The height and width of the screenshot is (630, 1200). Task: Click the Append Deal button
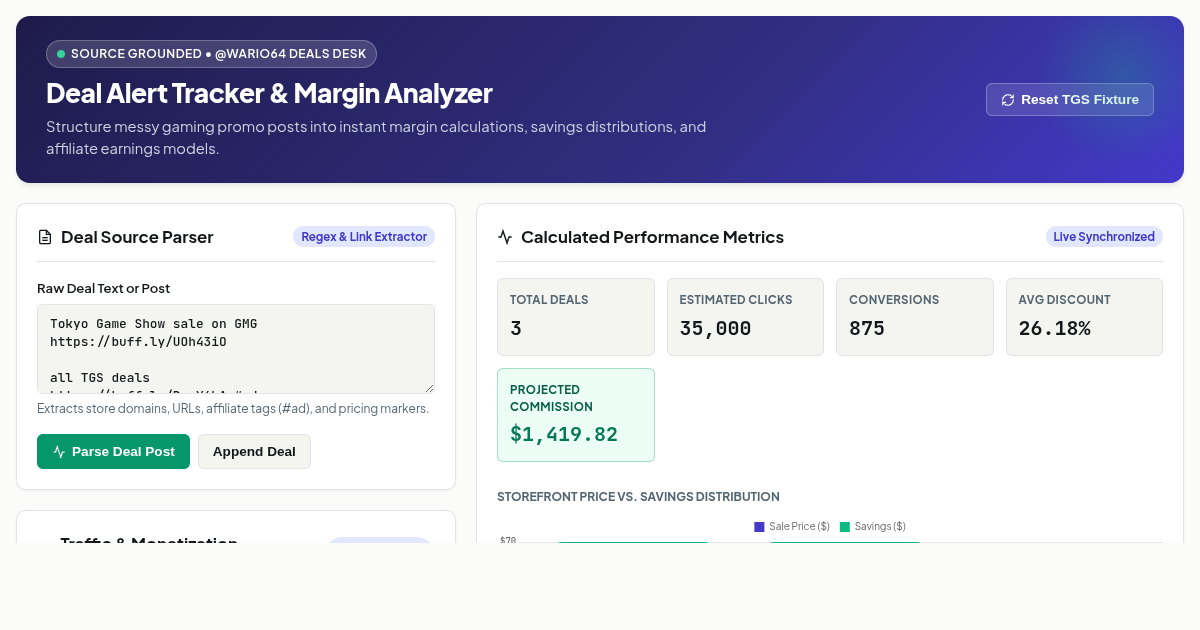coord(254,451)
